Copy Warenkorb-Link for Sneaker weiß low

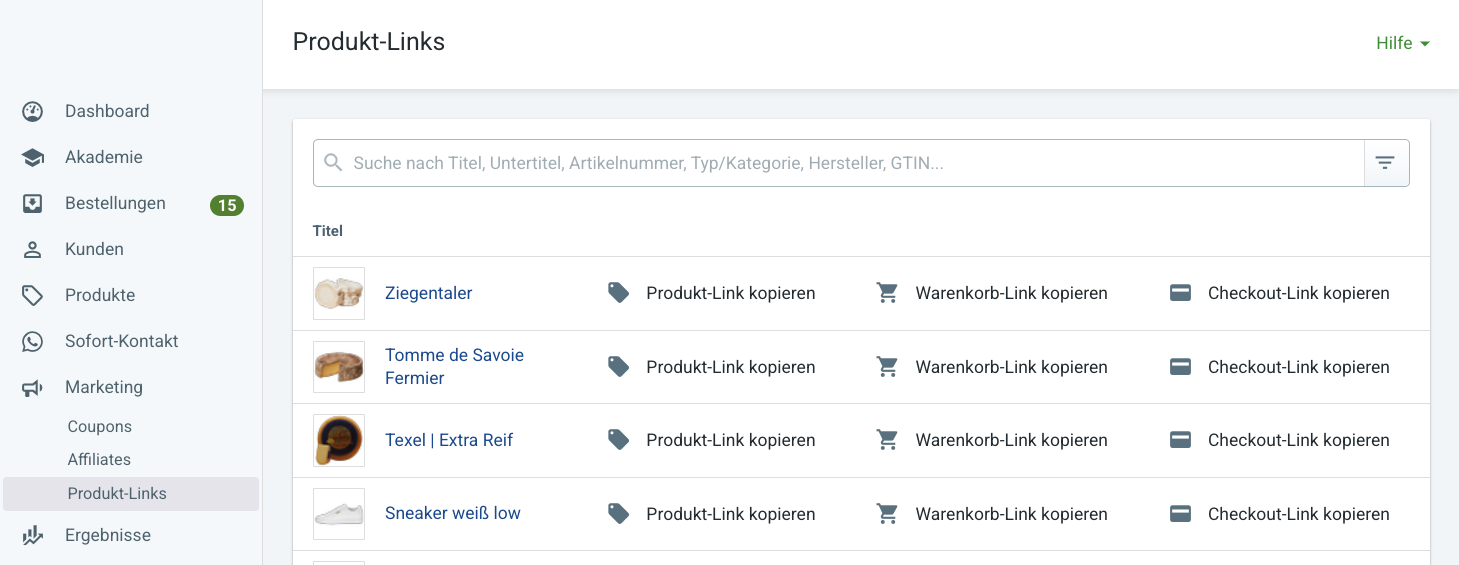coord(1011,514)
